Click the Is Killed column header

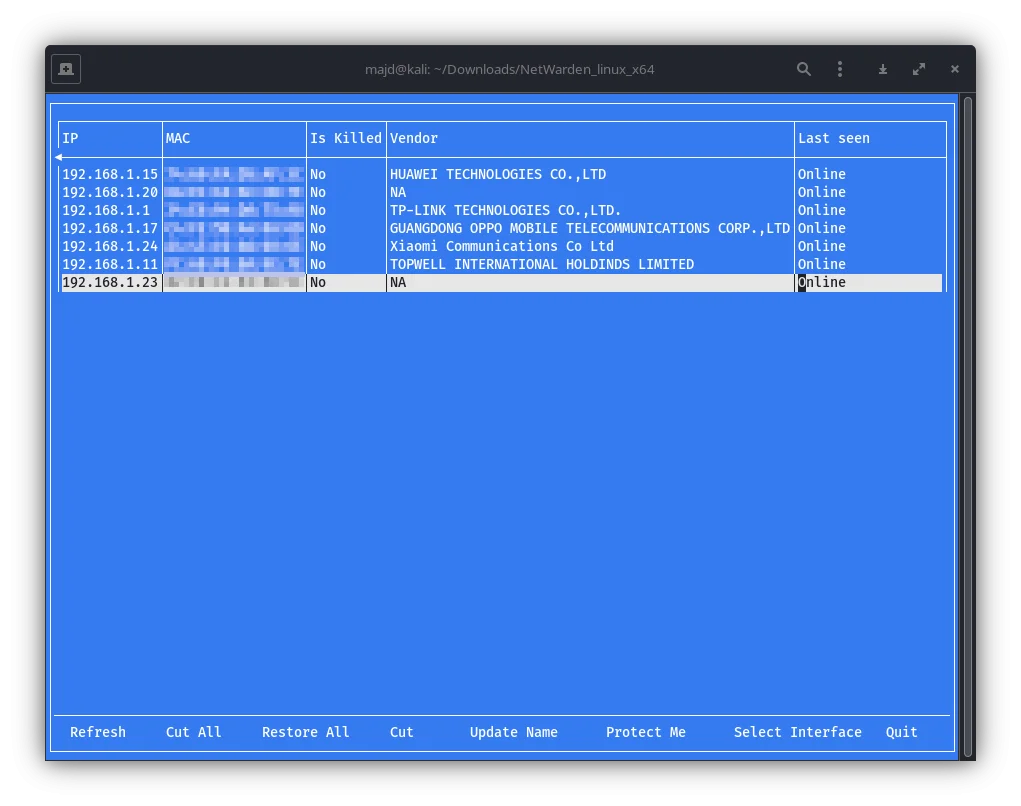(x=346, y=139)
